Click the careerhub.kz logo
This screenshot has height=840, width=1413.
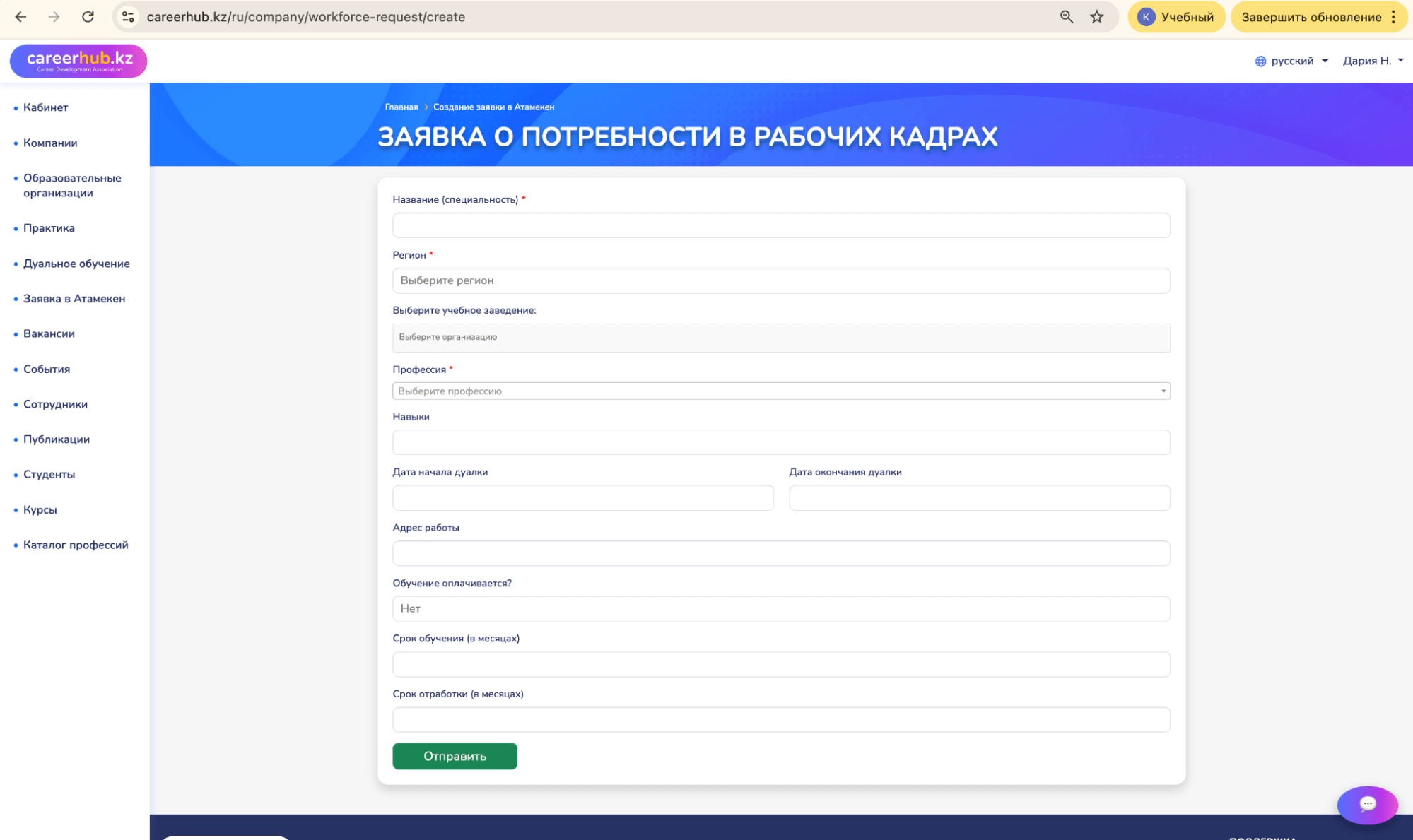pos(78,61)
